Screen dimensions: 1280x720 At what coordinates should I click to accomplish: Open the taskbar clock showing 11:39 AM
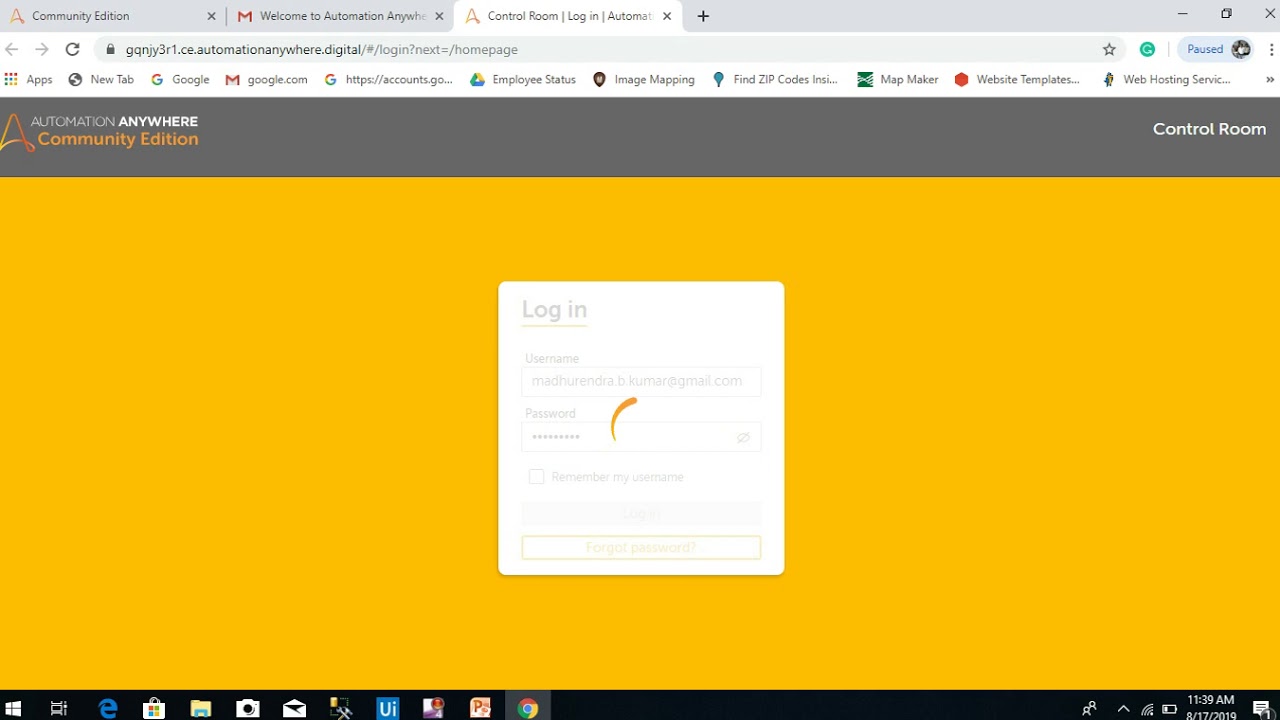pyautogui.click(x=1211, y=707)
